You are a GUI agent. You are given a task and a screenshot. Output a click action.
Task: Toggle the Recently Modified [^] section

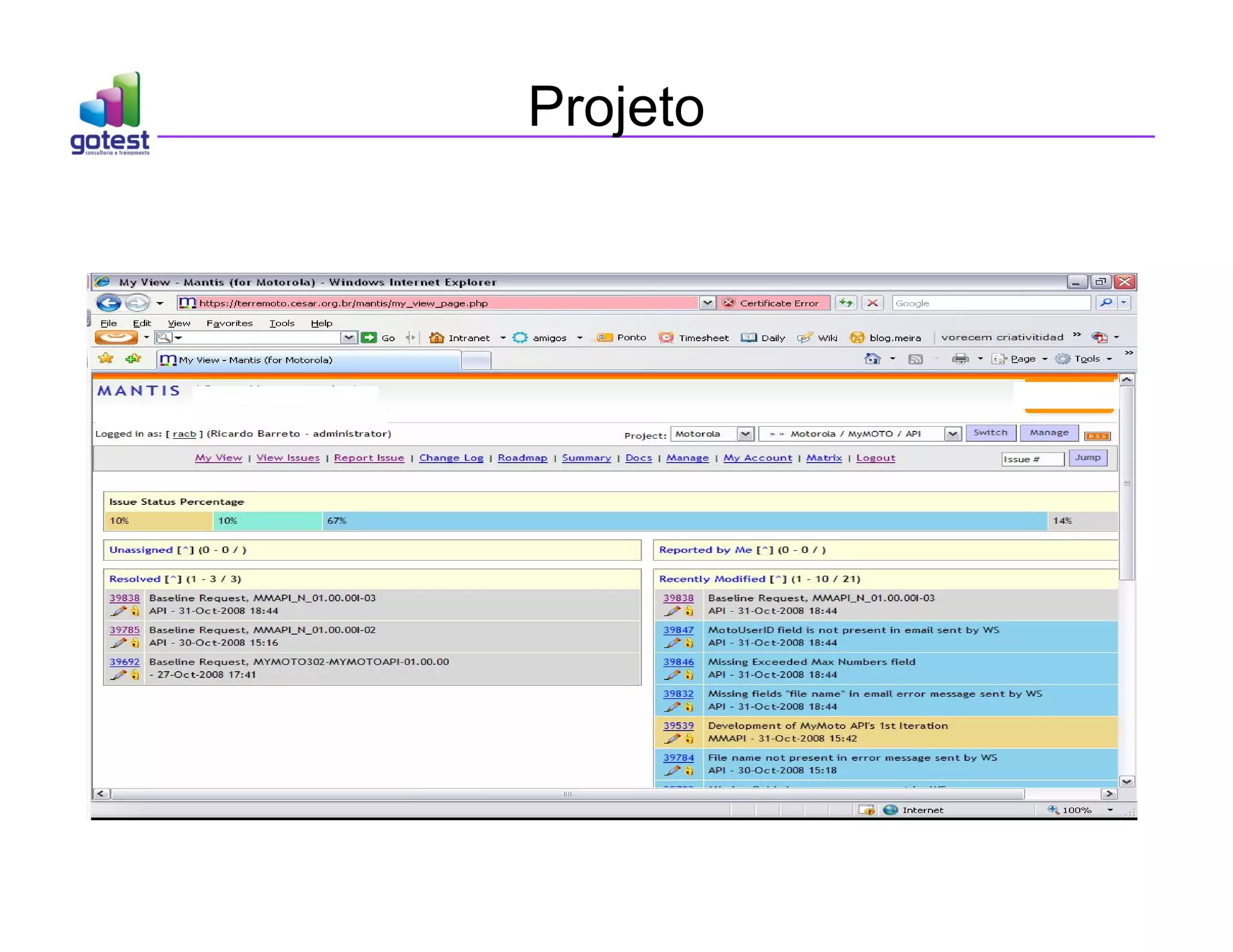(x=778, y=579)
